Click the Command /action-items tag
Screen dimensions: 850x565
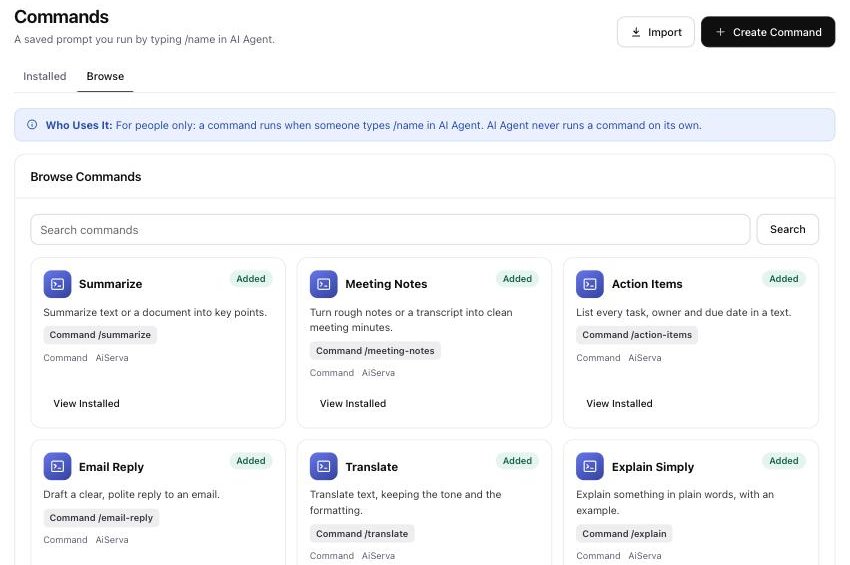pyautogui.click(x=637, y=335)
